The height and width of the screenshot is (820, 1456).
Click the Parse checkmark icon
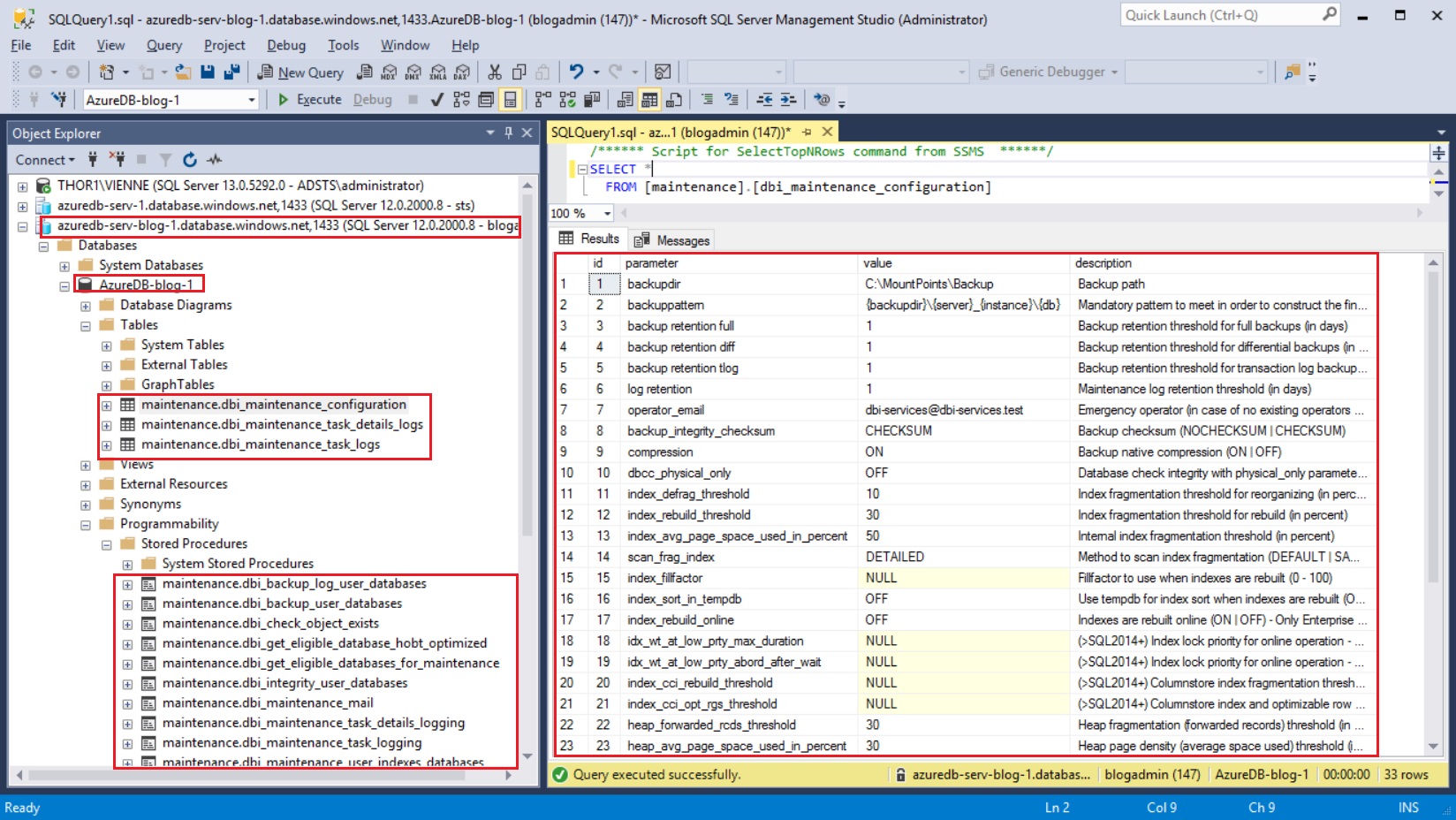click(x=436, y=100)
